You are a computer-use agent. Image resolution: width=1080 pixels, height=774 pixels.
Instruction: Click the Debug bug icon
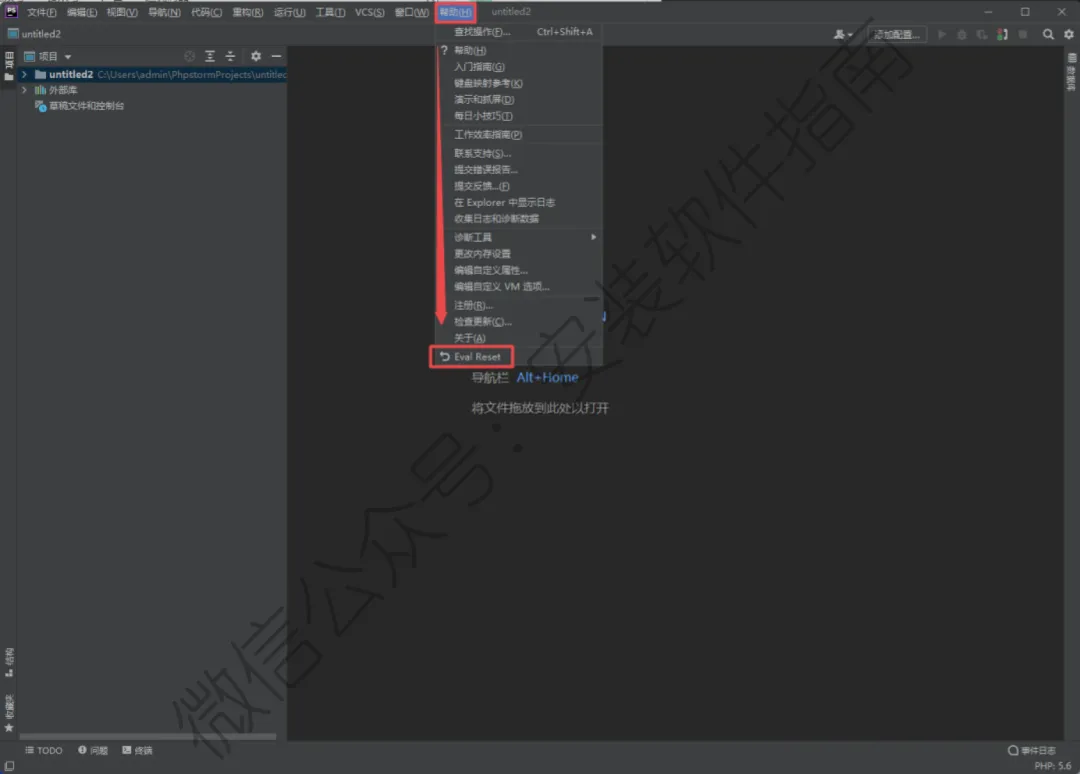point(962,34)
